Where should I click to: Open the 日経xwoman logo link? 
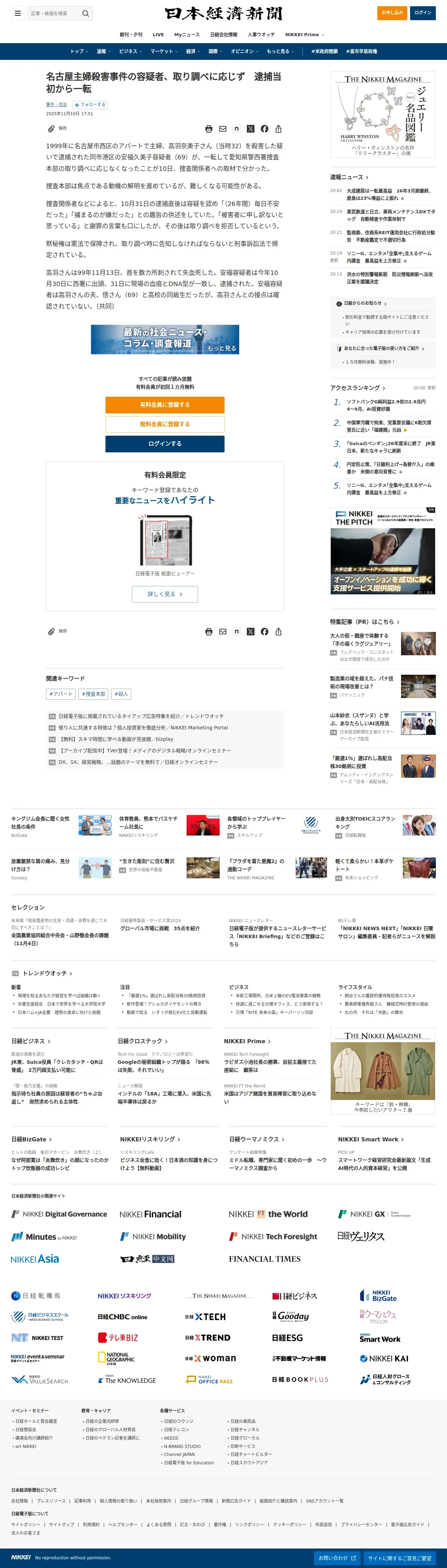coord(210,1358)
